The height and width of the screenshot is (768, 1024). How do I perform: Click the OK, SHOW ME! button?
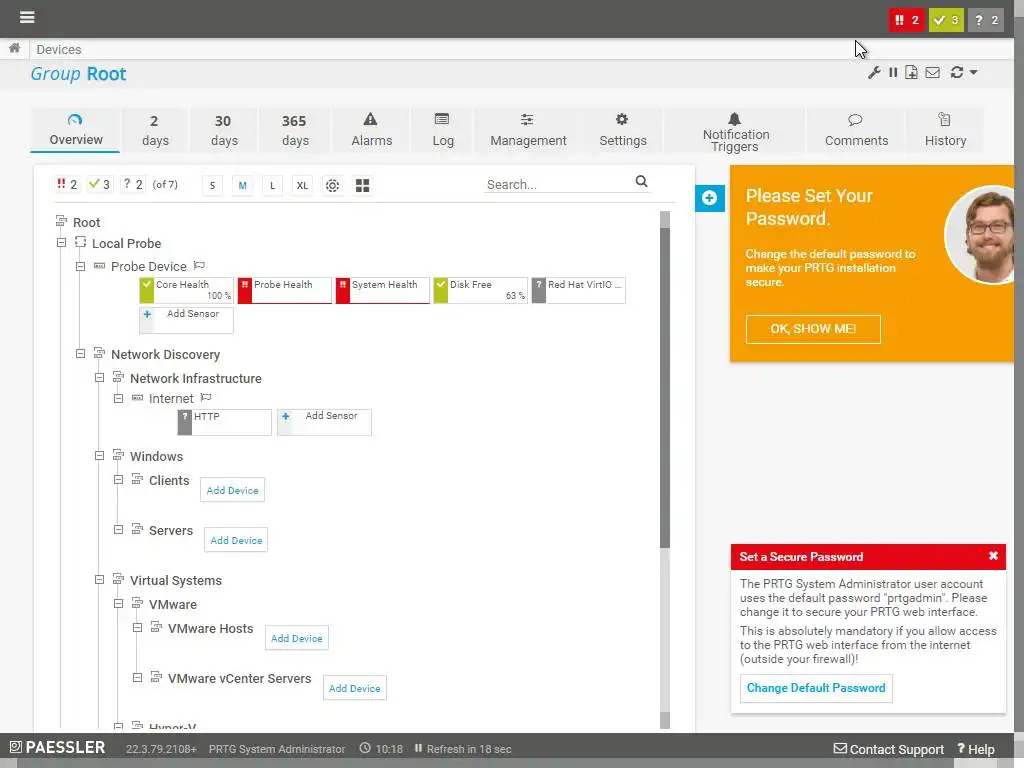pyautogui.click(x=813, y=329)
